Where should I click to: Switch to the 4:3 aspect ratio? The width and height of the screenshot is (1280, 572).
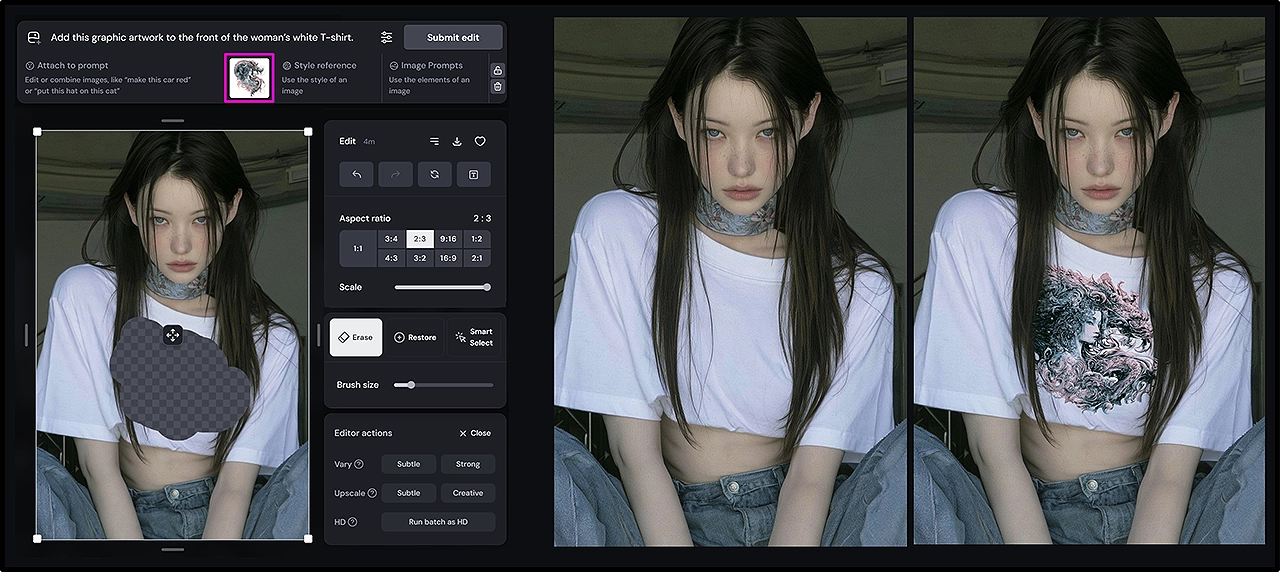coord(391,258)
